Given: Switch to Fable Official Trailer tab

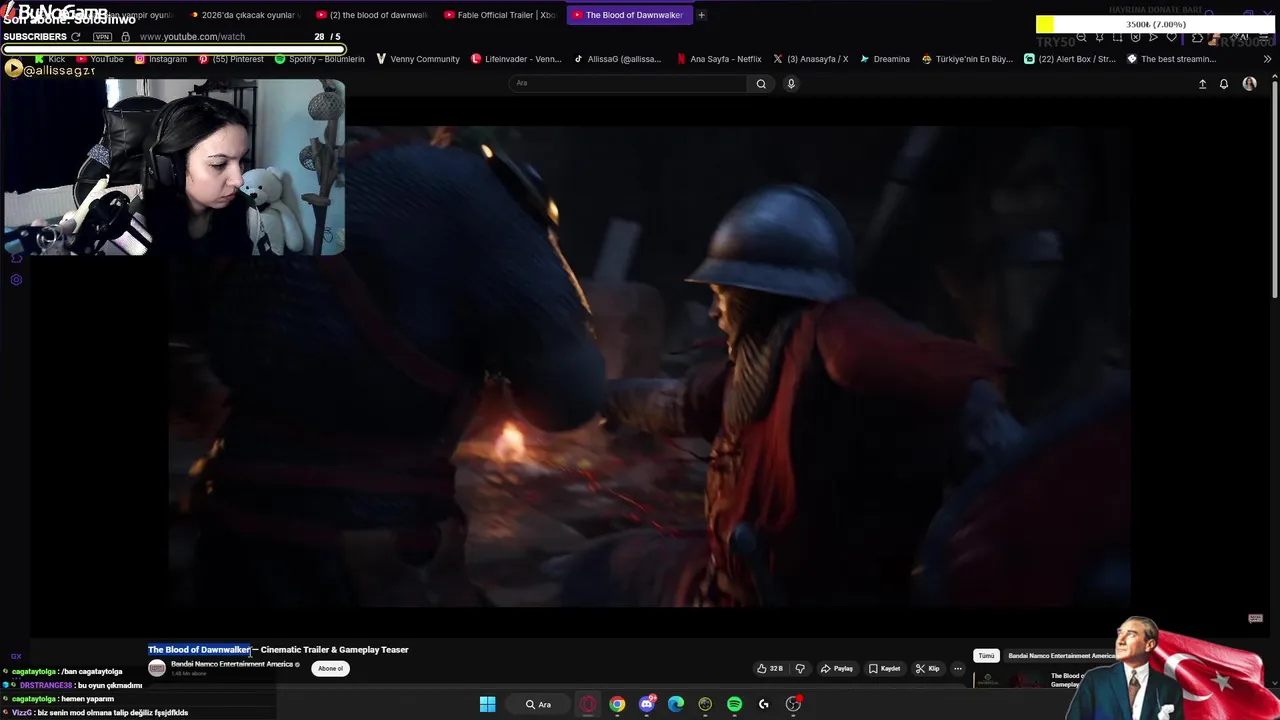Looking at the screenshot, I should click(499, 15).
